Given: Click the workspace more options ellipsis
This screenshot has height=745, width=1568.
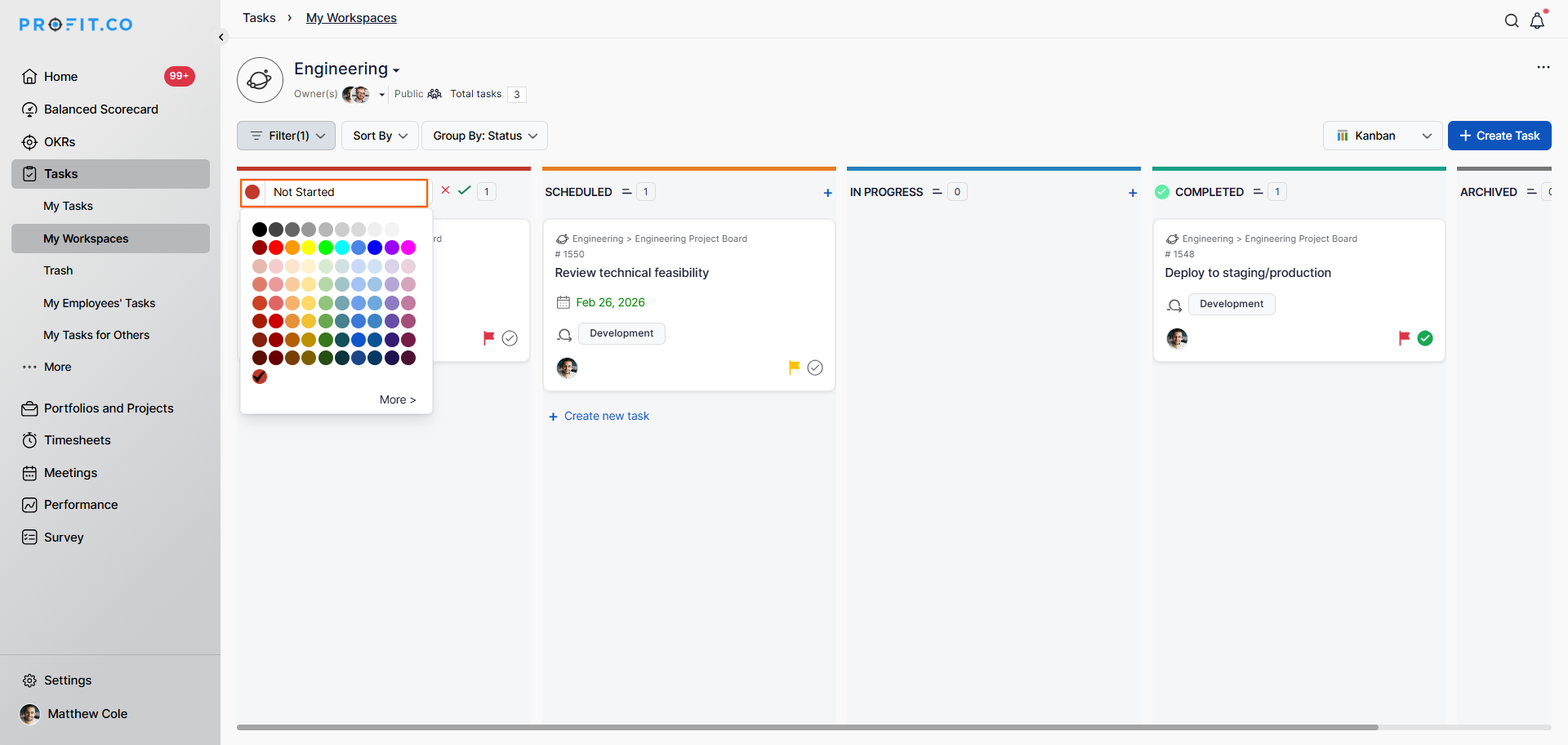Looking at the screenshot, I should tap(1543, 67).
